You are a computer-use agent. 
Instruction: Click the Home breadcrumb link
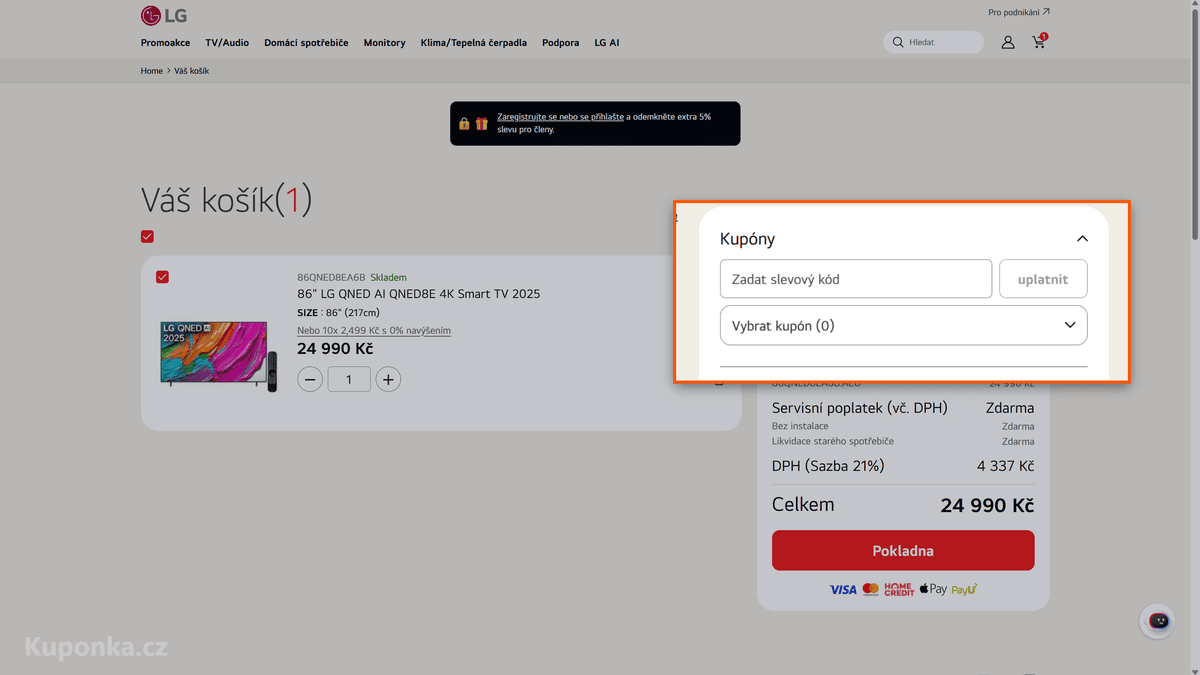click(x=151, y=71)
